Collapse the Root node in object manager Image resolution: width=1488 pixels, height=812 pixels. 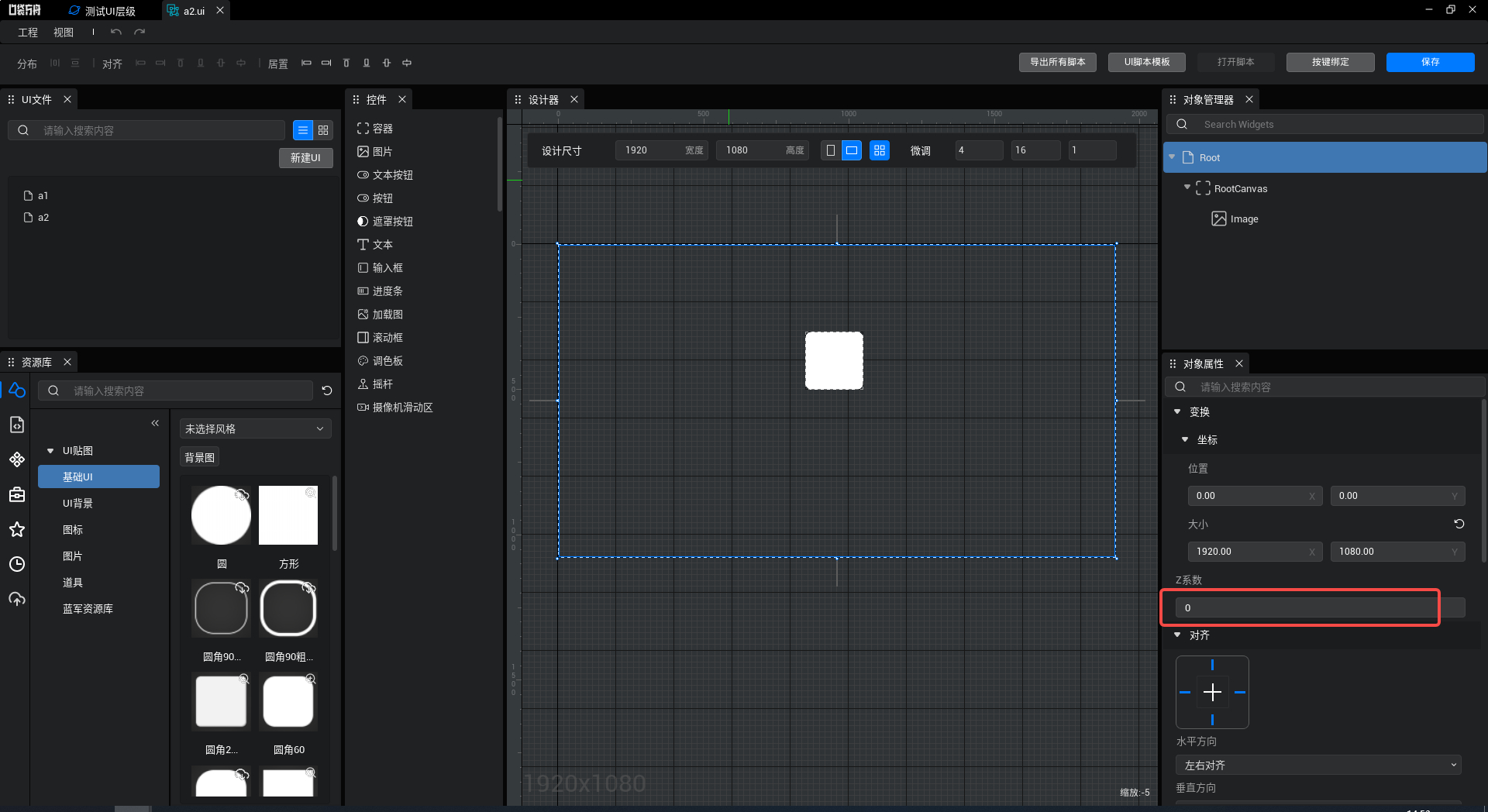pos(1172,157)
